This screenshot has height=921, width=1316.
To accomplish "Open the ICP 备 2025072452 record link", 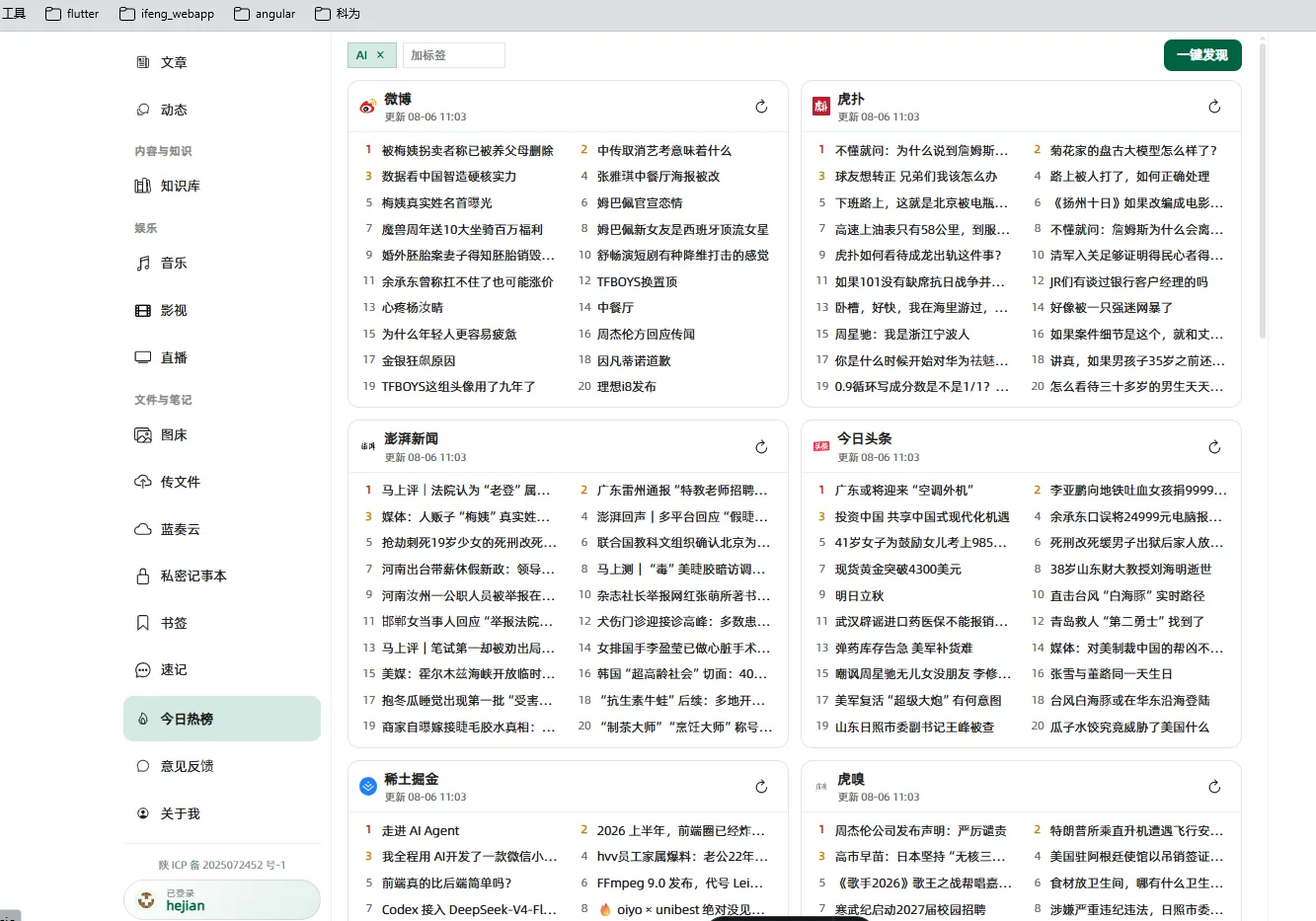I will click(222, 865).
